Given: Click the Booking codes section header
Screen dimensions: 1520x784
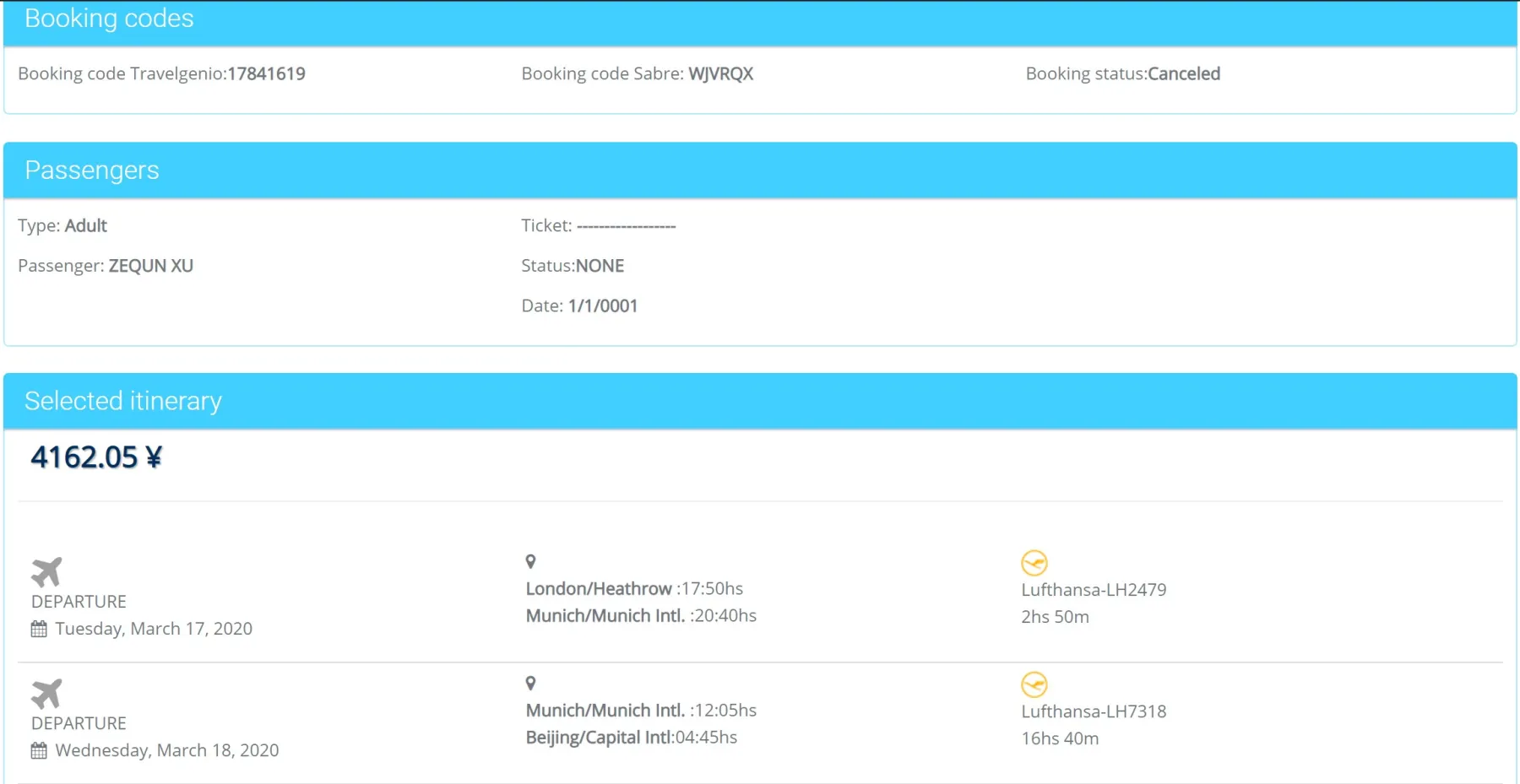Looking at the screenshot, I should click(109, 19).
